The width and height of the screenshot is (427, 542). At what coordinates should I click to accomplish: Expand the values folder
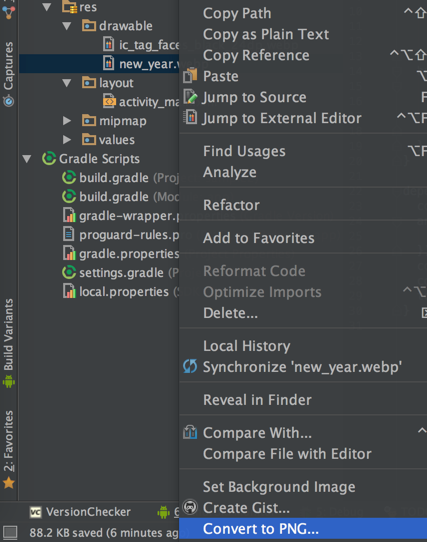(67, 140)
